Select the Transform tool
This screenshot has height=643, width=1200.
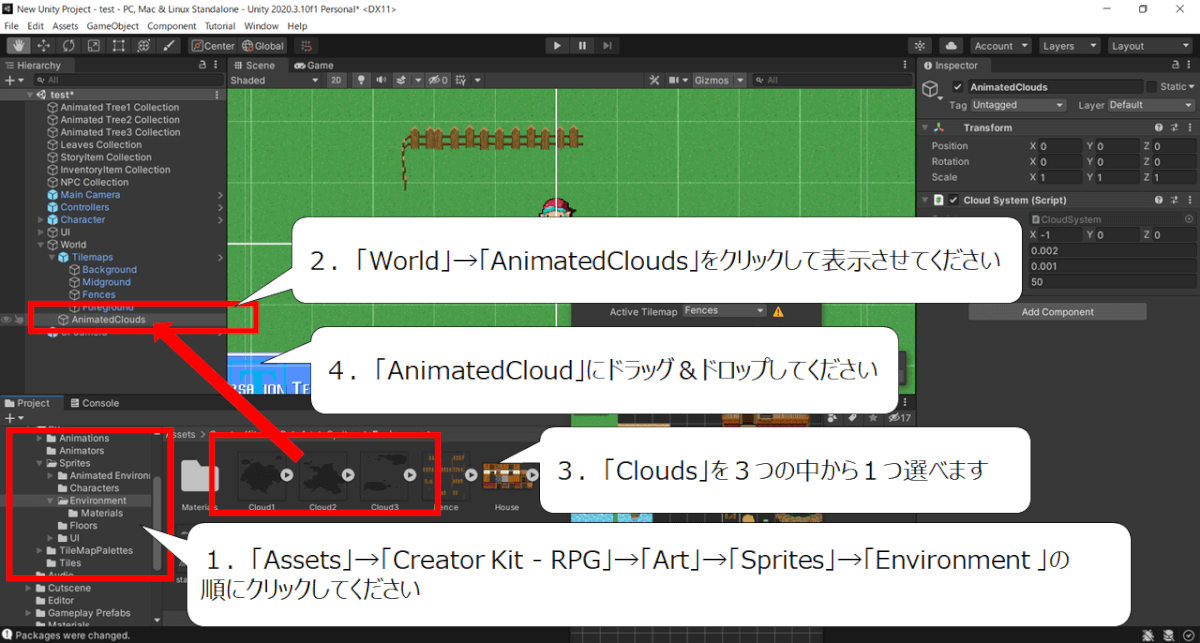pos(143,45)
